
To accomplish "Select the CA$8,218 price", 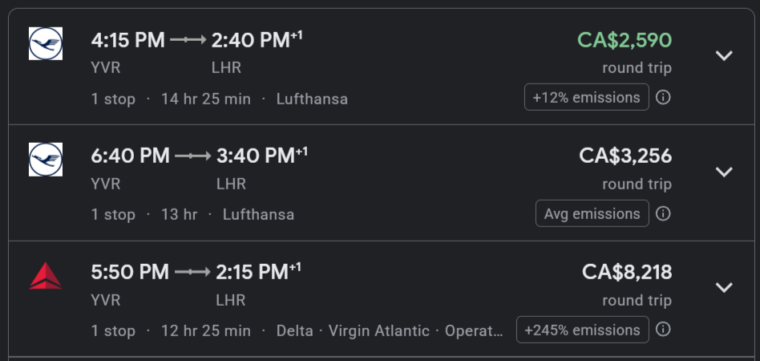I will tap(627, 272).
